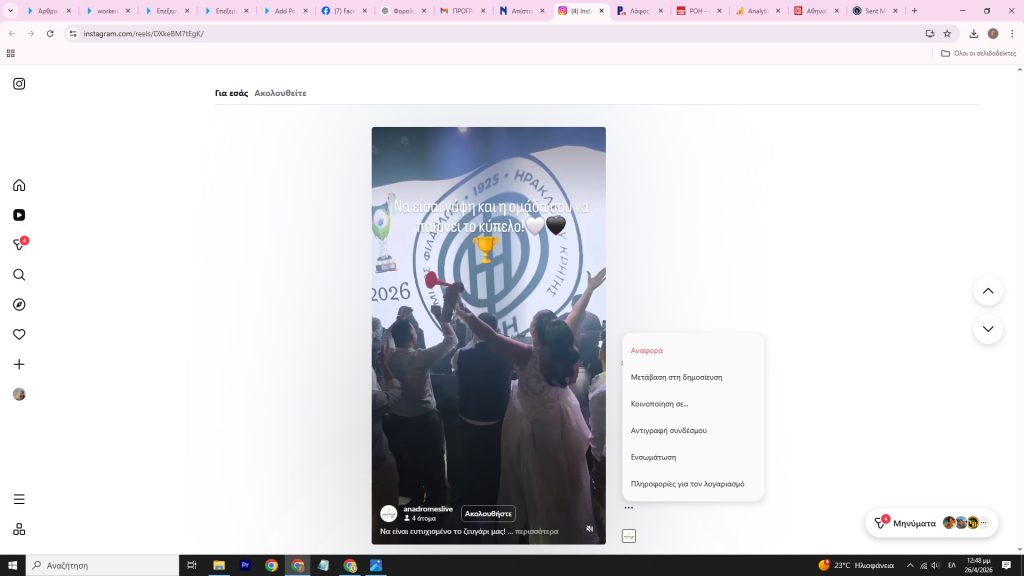
Task: Open audio thumbnail below options dots
Action: pyautogui.click(x=629, y=536)
